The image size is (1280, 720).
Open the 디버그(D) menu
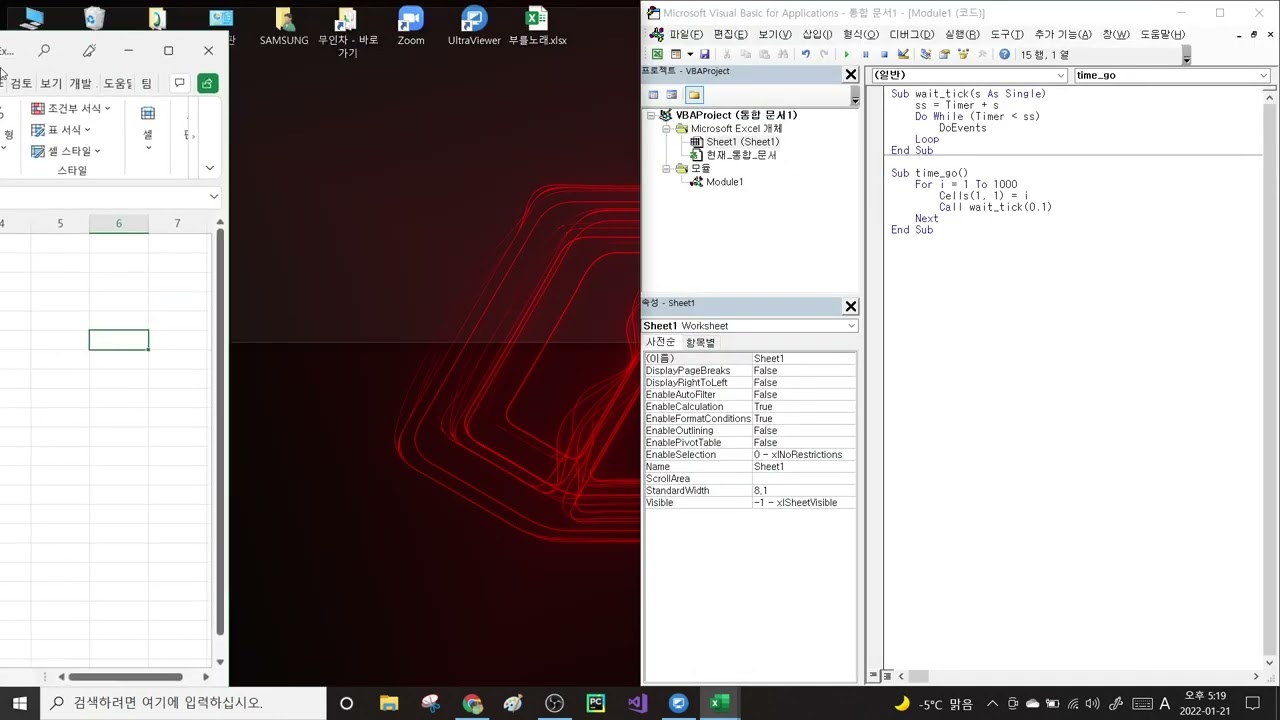[x=911, y=34]
